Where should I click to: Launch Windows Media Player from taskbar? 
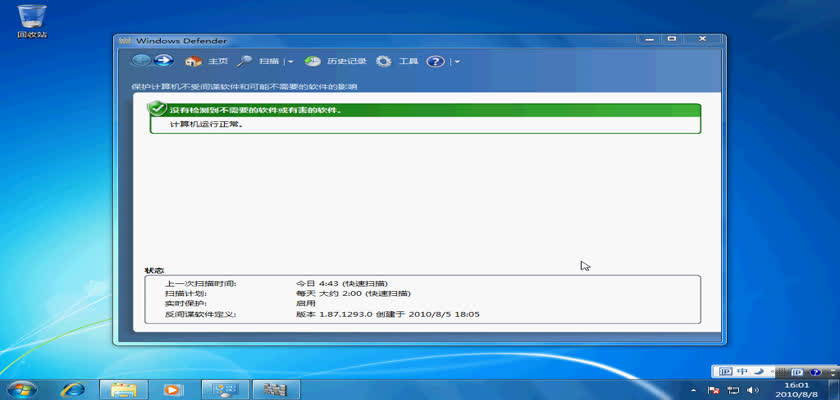point(173,389)
